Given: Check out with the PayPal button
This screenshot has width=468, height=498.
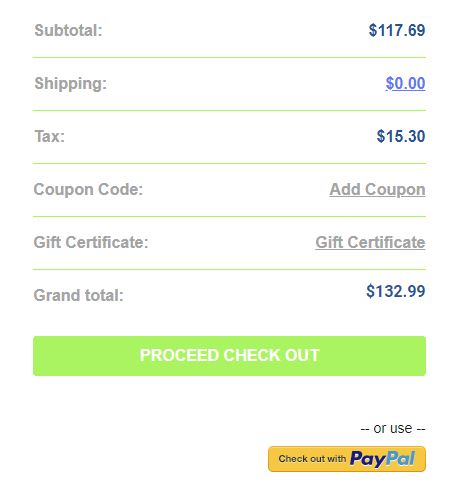Looking at the screenshot, I should tap(347, 459).
